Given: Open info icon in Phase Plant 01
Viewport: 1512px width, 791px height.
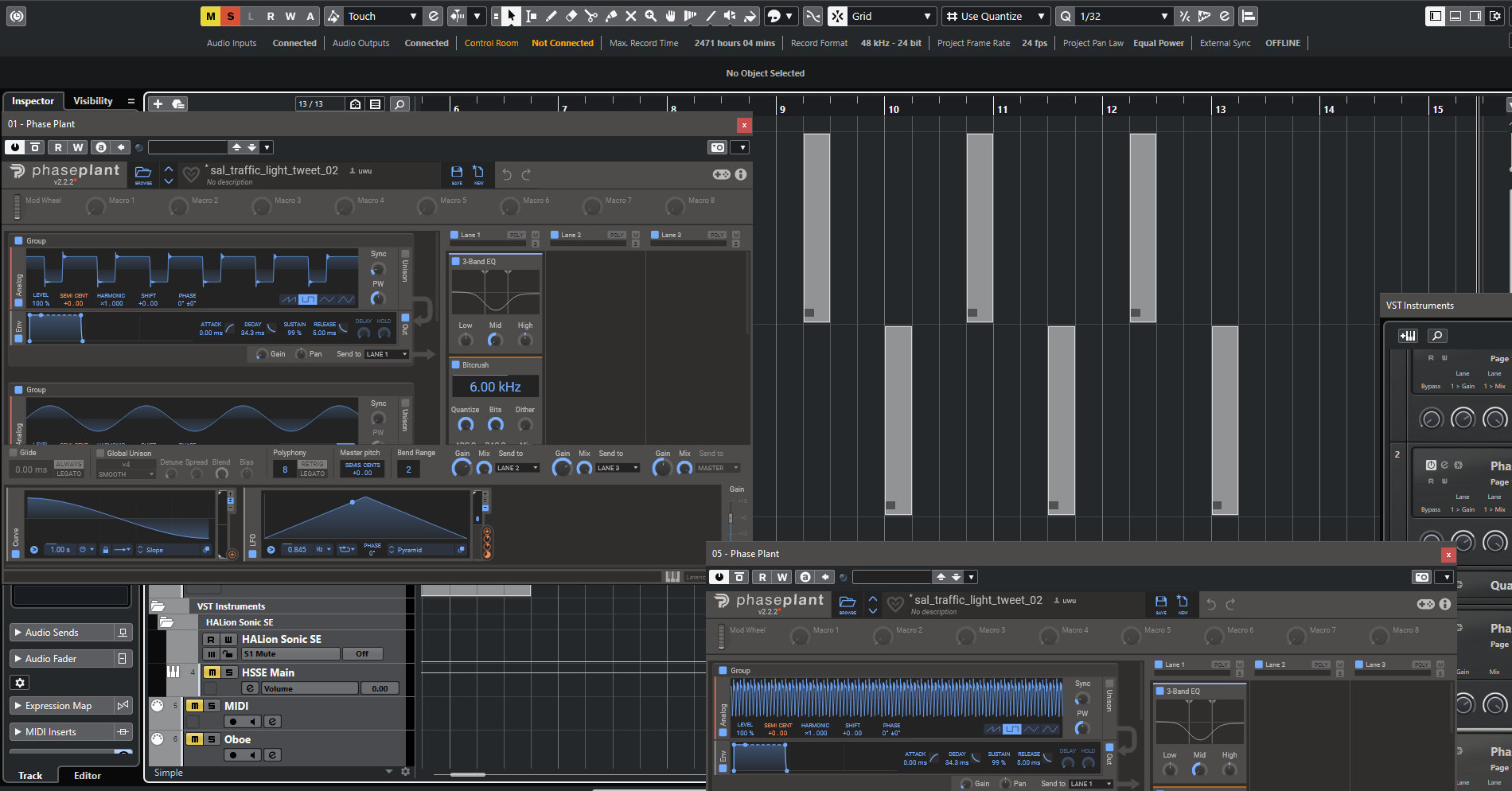Looking at the screenshot, I should (x=741, y=174).
